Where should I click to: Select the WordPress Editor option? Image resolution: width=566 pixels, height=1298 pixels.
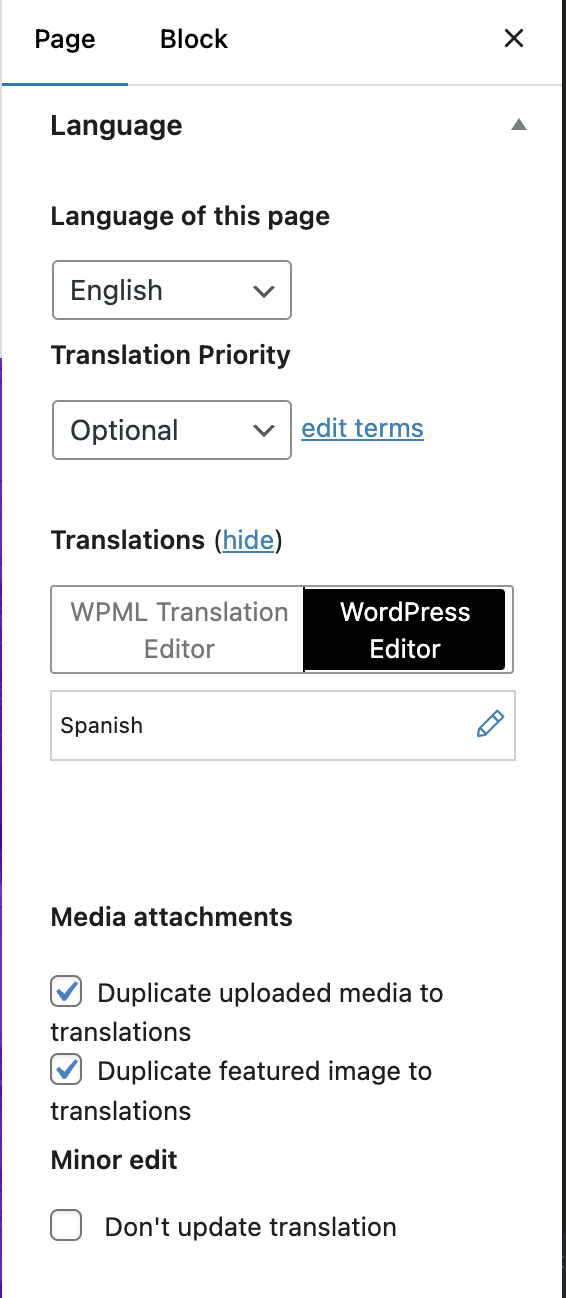(405, 630)
